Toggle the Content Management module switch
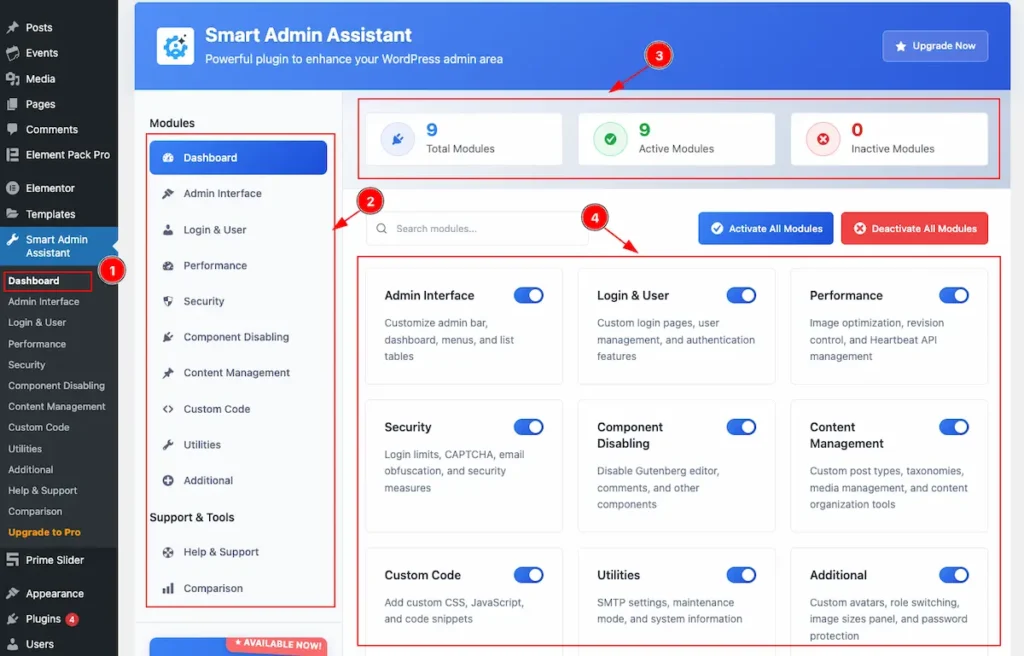The height and width of the screenshot is (656, 1024). point(953,427)
